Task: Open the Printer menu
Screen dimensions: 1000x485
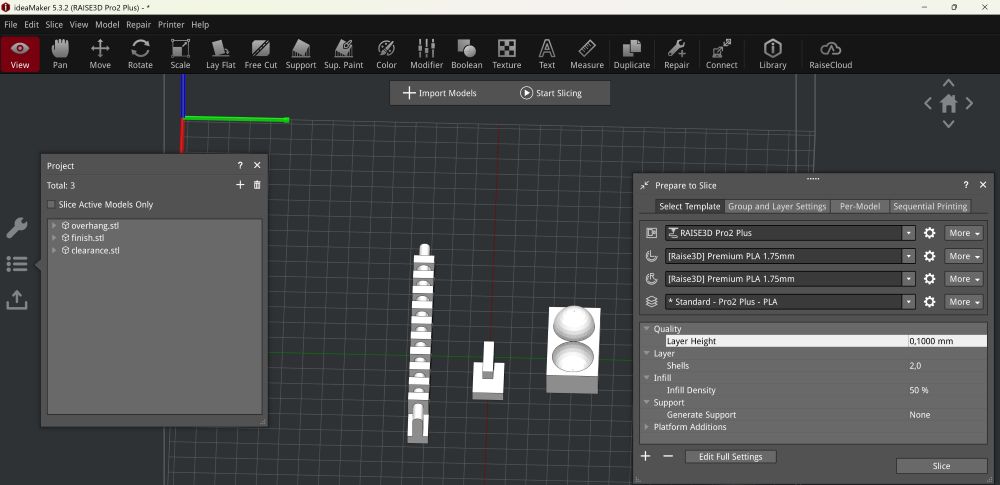Action: 171,24
